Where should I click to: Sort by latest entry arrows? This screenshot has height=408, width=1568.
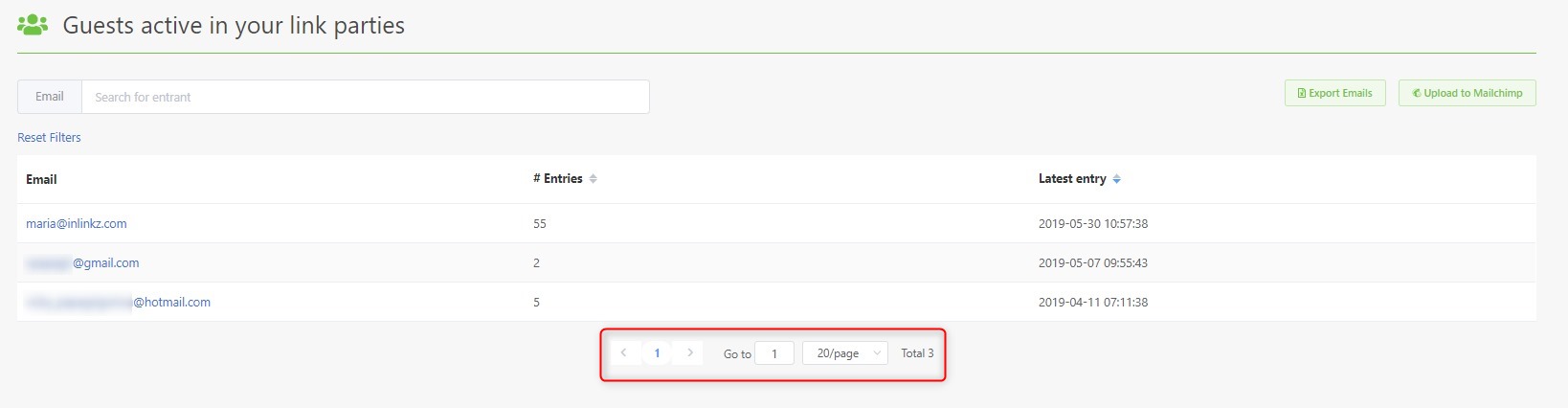[x=1117, y=179]
